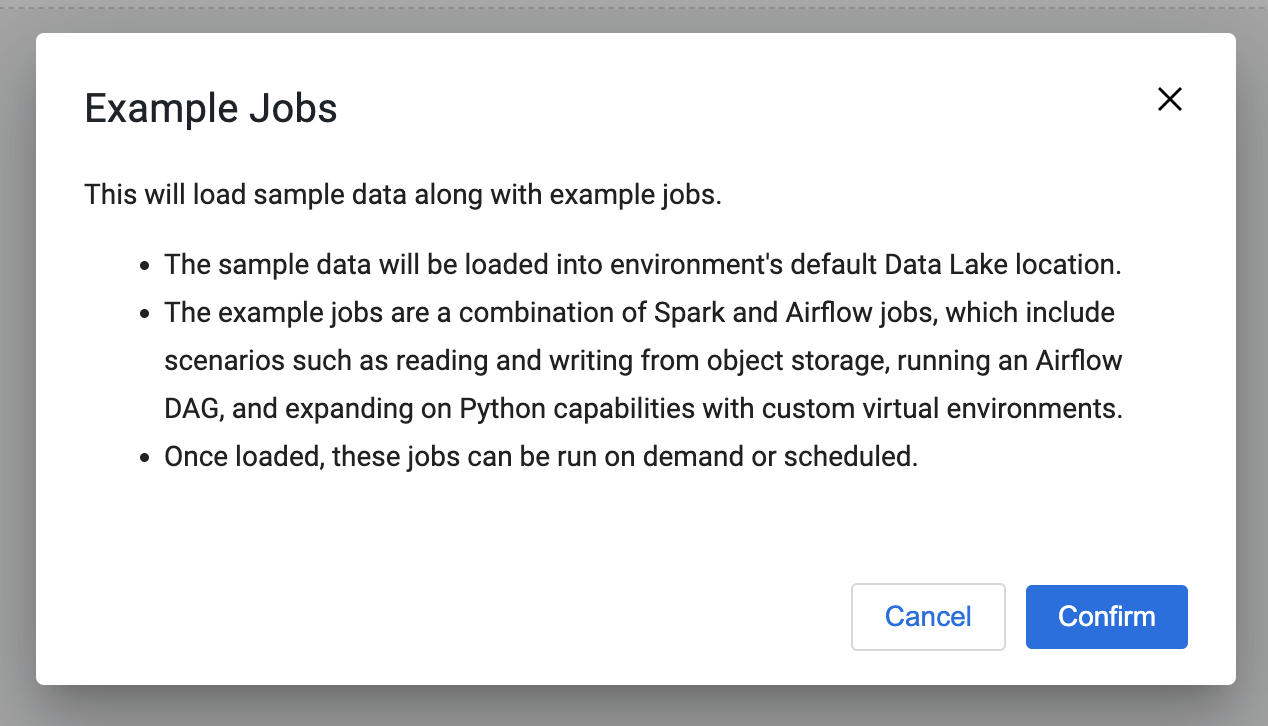
Task: Click the gray overlay below the dialog
Action: (x=634, y=708)
